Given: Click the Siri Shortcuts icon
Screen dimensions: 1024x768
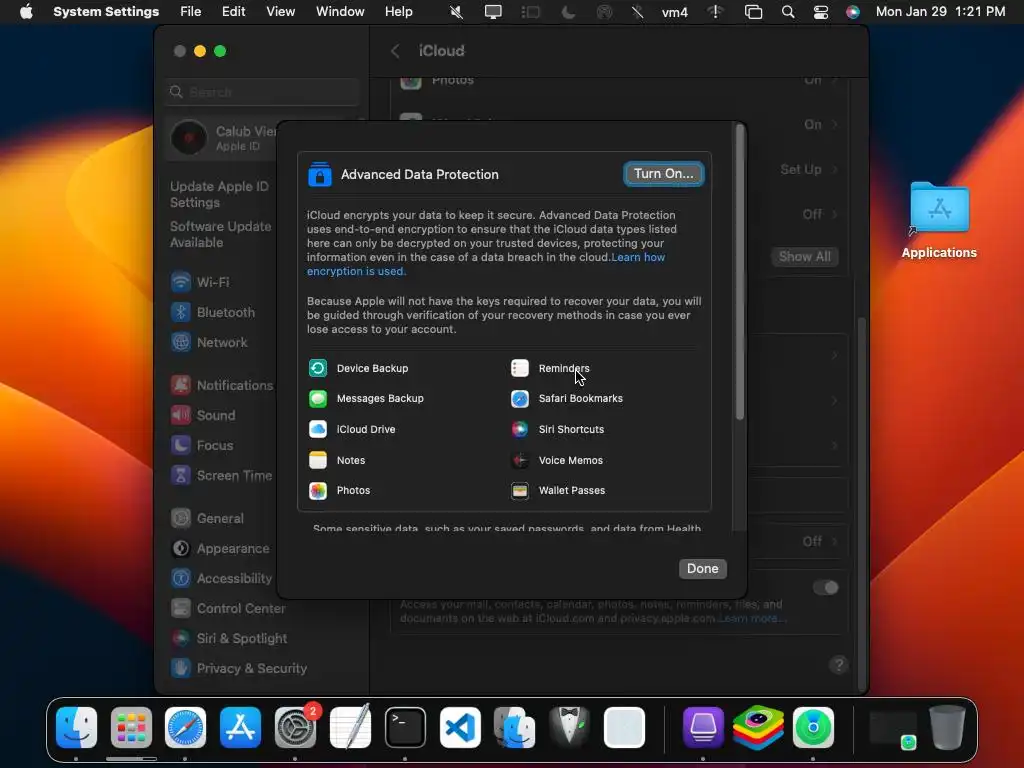Looking at the screenshot, I should 520,429.
